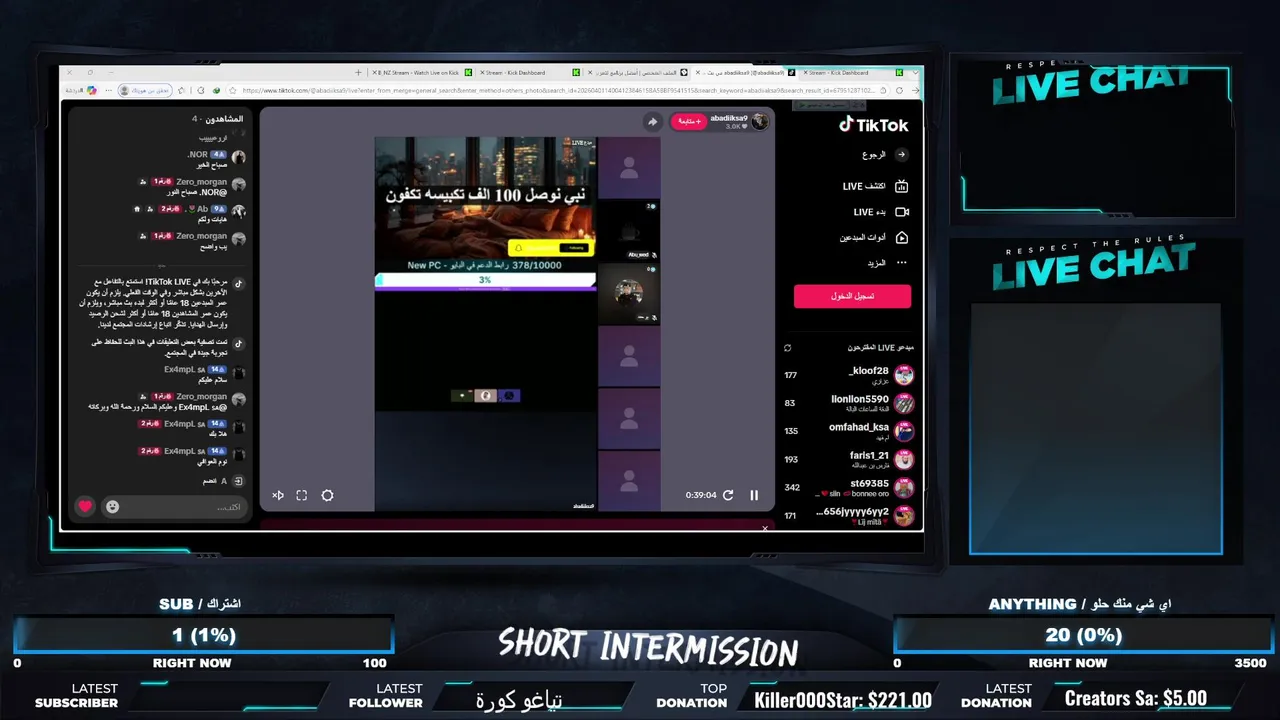This screenshot has height=720, width=1280.
Task: Click the Ab username with level 9 badge
Action: [203, 209]
